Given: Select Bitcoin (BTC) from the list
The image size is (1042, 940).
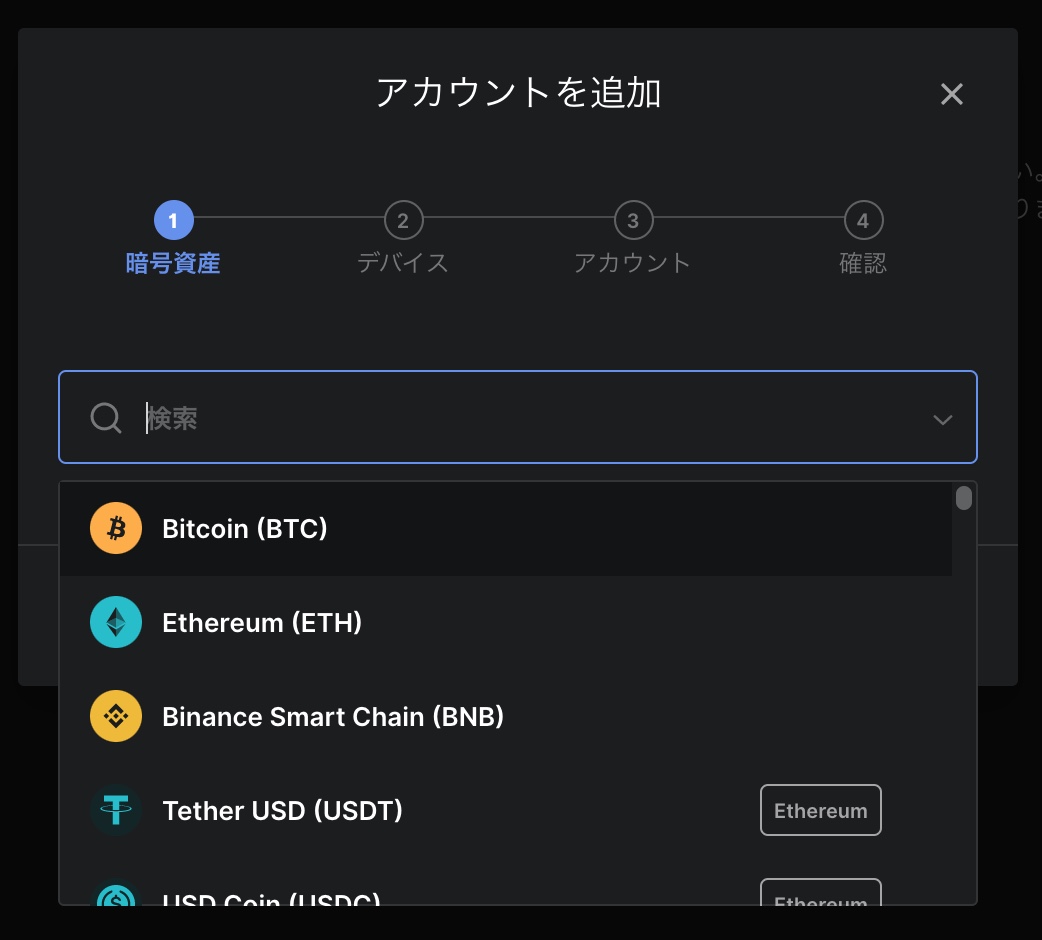Looking at the screenshot, I should pyautogui.click(x=245, y=528).
